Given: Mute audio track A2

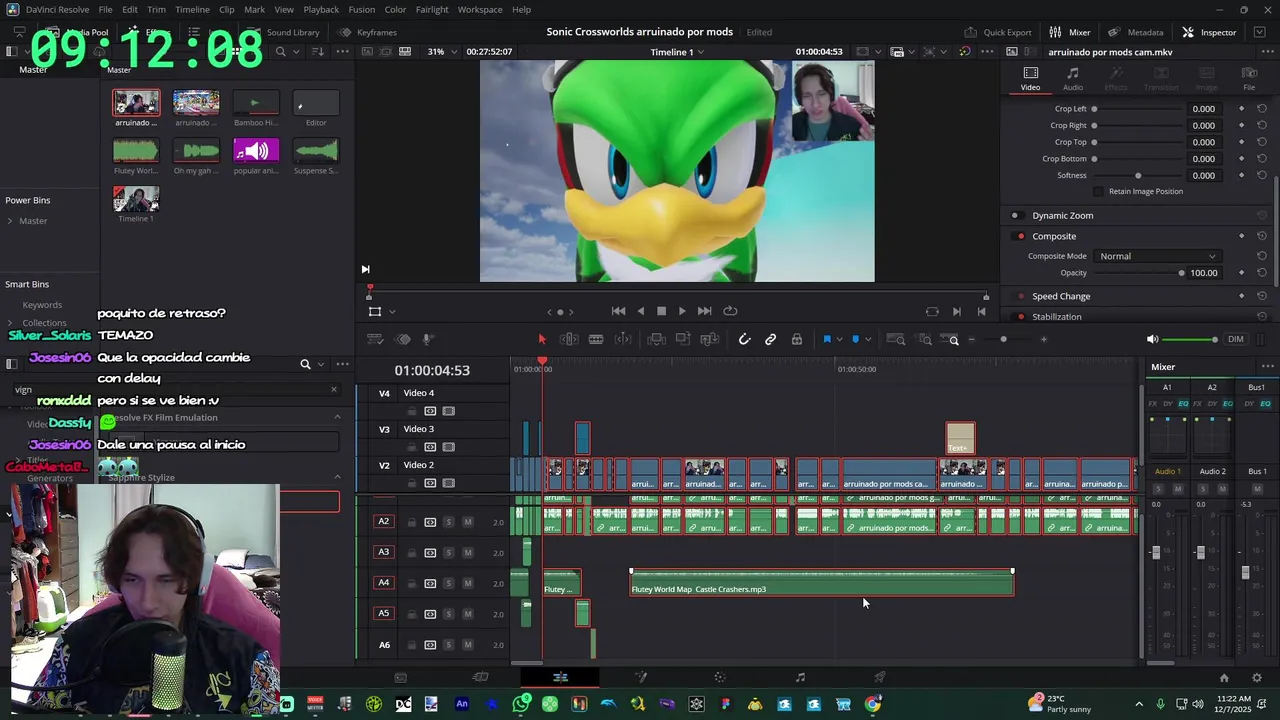Looking at the screenshot, I should pyautogui.click(x=467, y=522).
